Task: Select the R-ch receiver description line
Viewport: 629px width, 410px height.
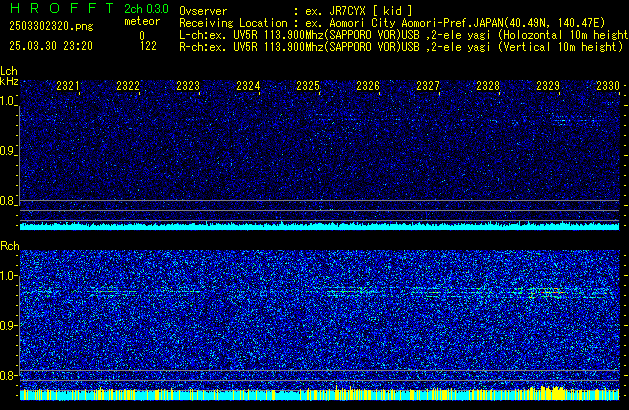Action: pyautogui.click(x=401, y=47)
